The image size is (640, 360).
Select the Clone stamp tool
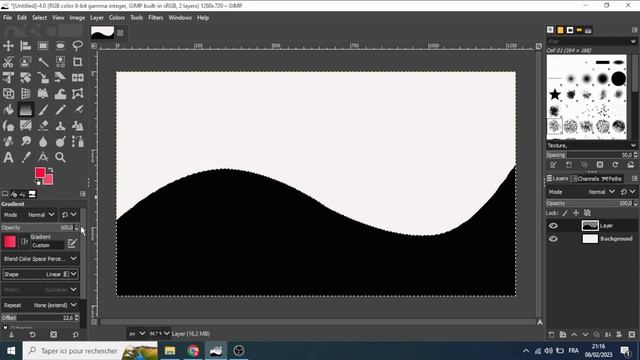pos(60,125)
